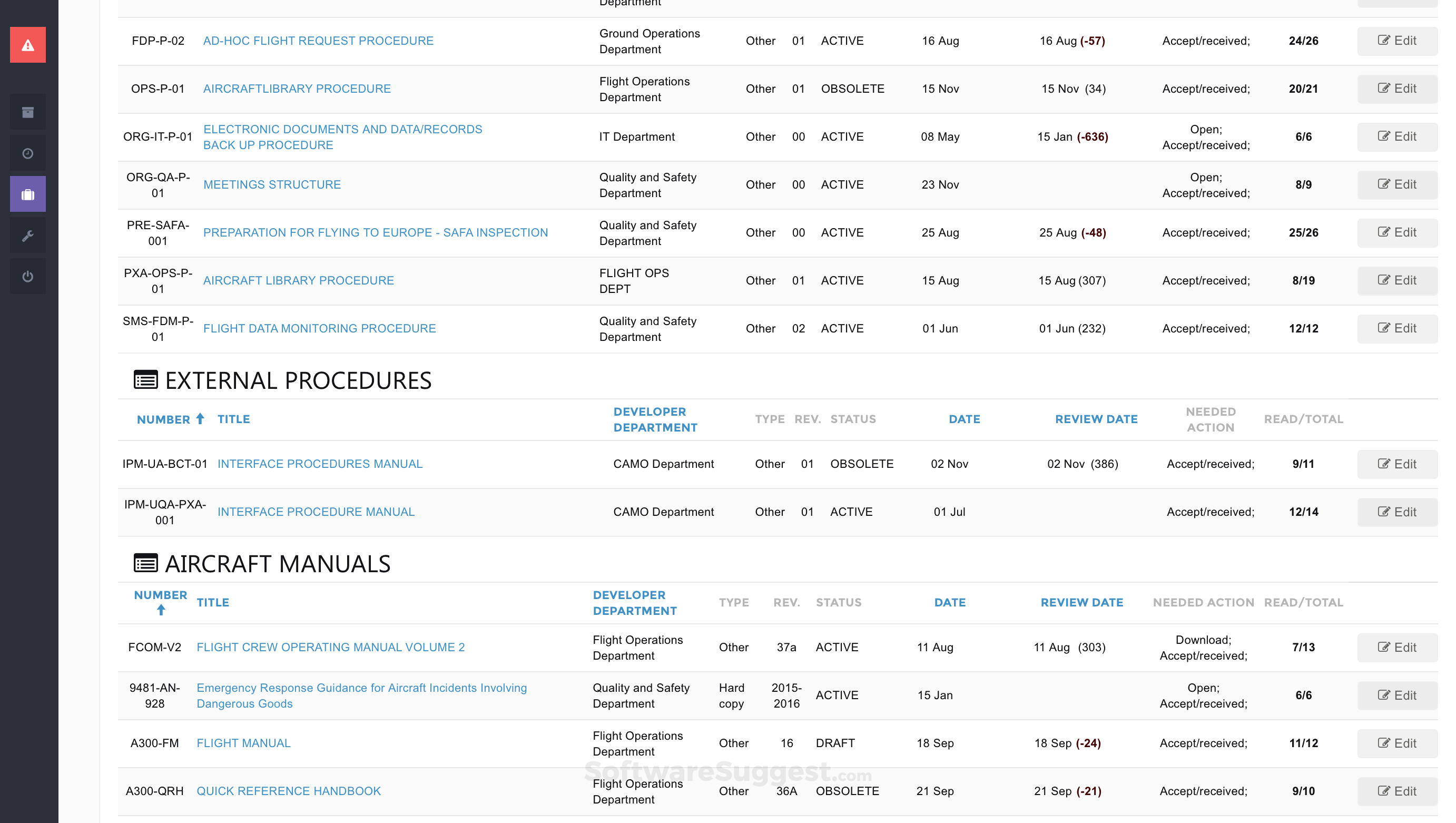Click the red warning alert sidebar icon
This screenshot has height=823, width=1456.
tap(28, 45)
